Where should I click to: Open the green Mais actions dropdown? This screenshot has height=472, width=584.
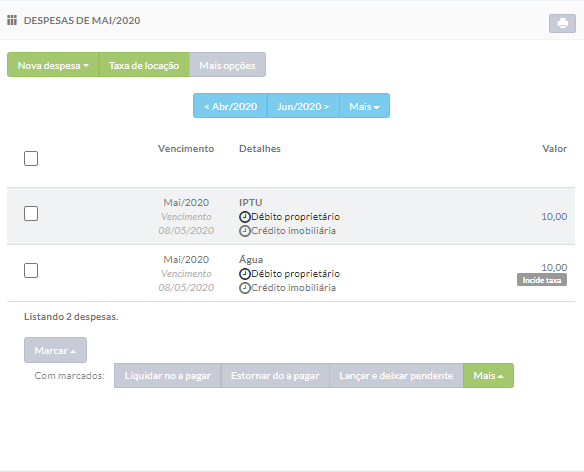[x=488, y=376]
